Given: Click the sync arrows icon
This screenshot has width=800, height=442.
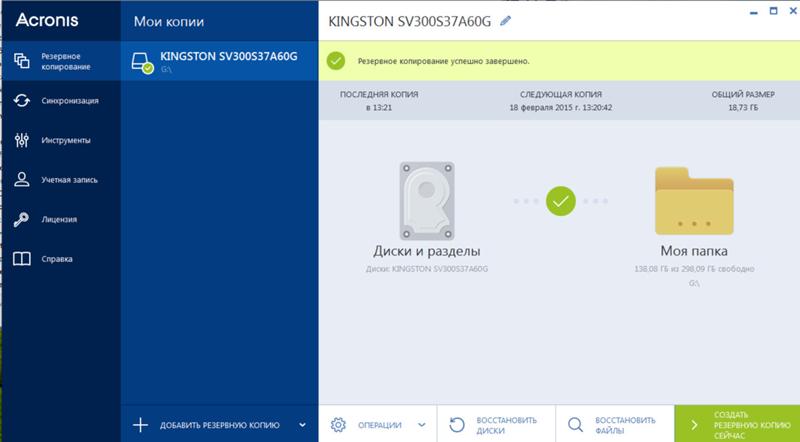Looking at the screenshot, I should [21, 101].
